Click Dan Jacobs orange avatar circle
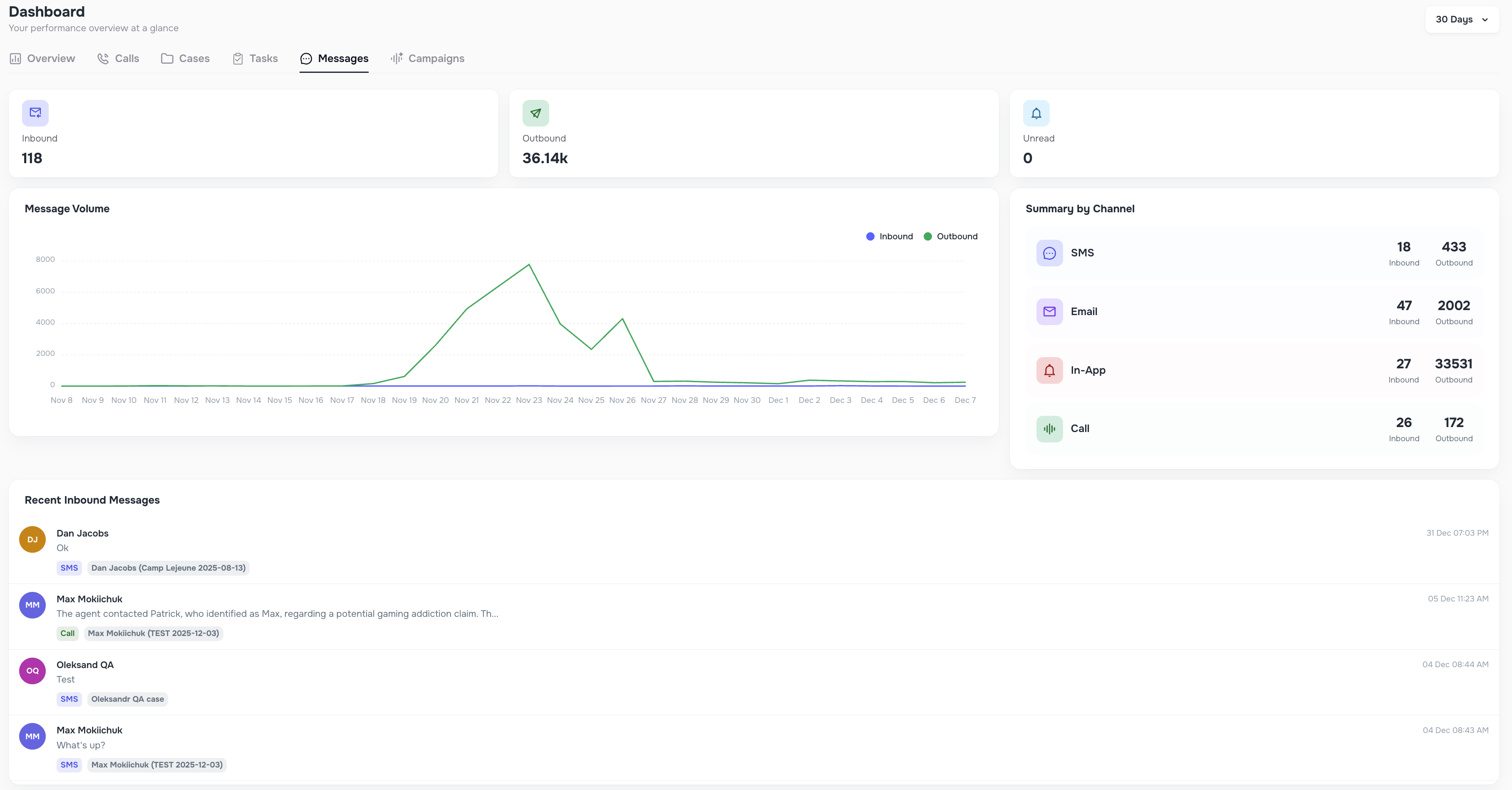Image resolution: width=1512 pixels, height=790 pixels. click(x=32, y=539)
